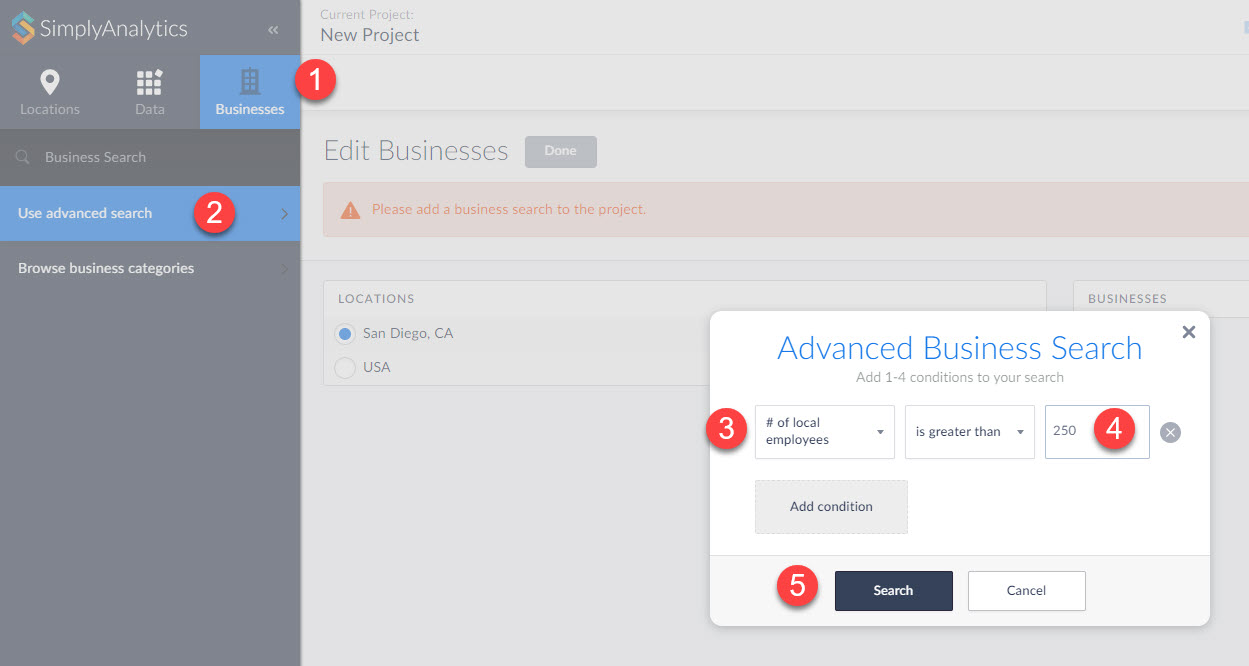1249x666 pixels.
Task: Expand Browse business categories
Action: 150,268
